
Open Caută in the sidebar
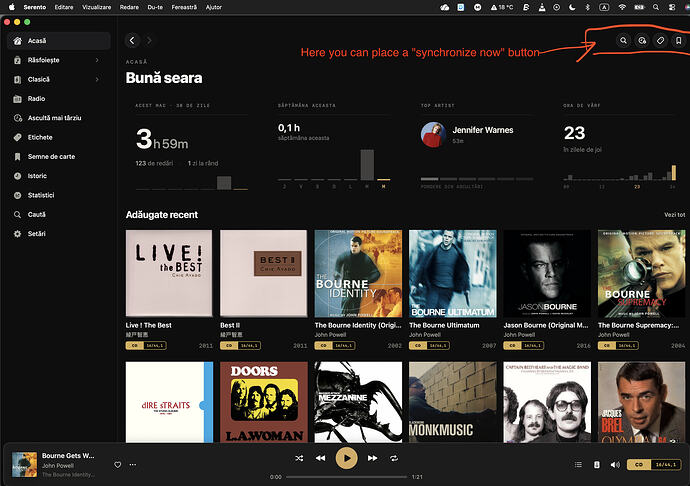click(x=59, y=214)
